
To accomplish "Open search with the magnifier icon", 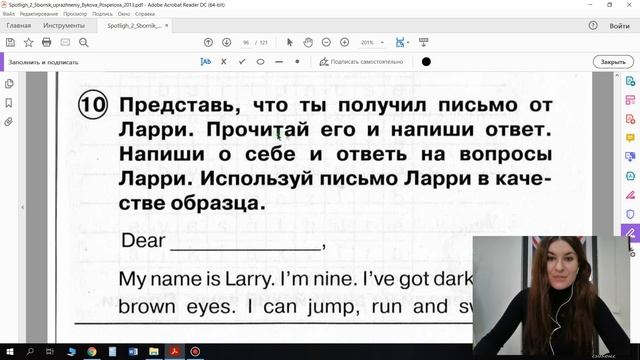I will [84, 42].
